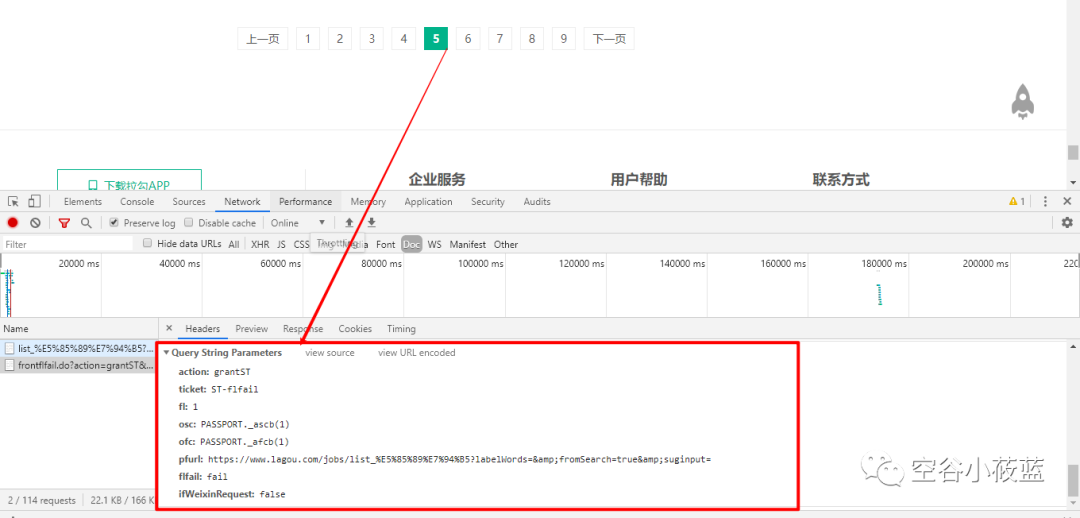Click the inspect element picker icon
The width and height of the screenshot is (1080, 518).
click(x=13, y=202)
